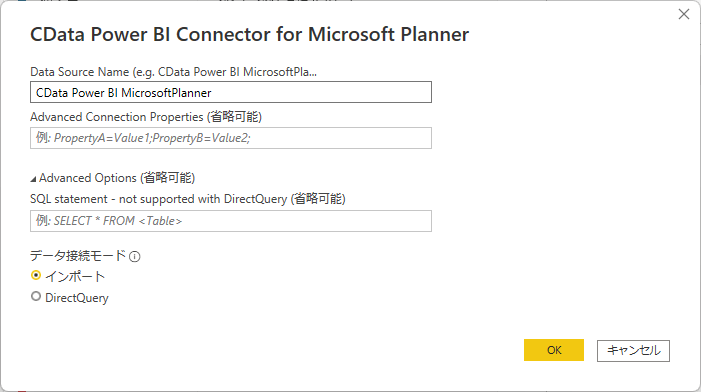Click into the SQL statement field
This screenshot has width=701, height=392.
231,221
